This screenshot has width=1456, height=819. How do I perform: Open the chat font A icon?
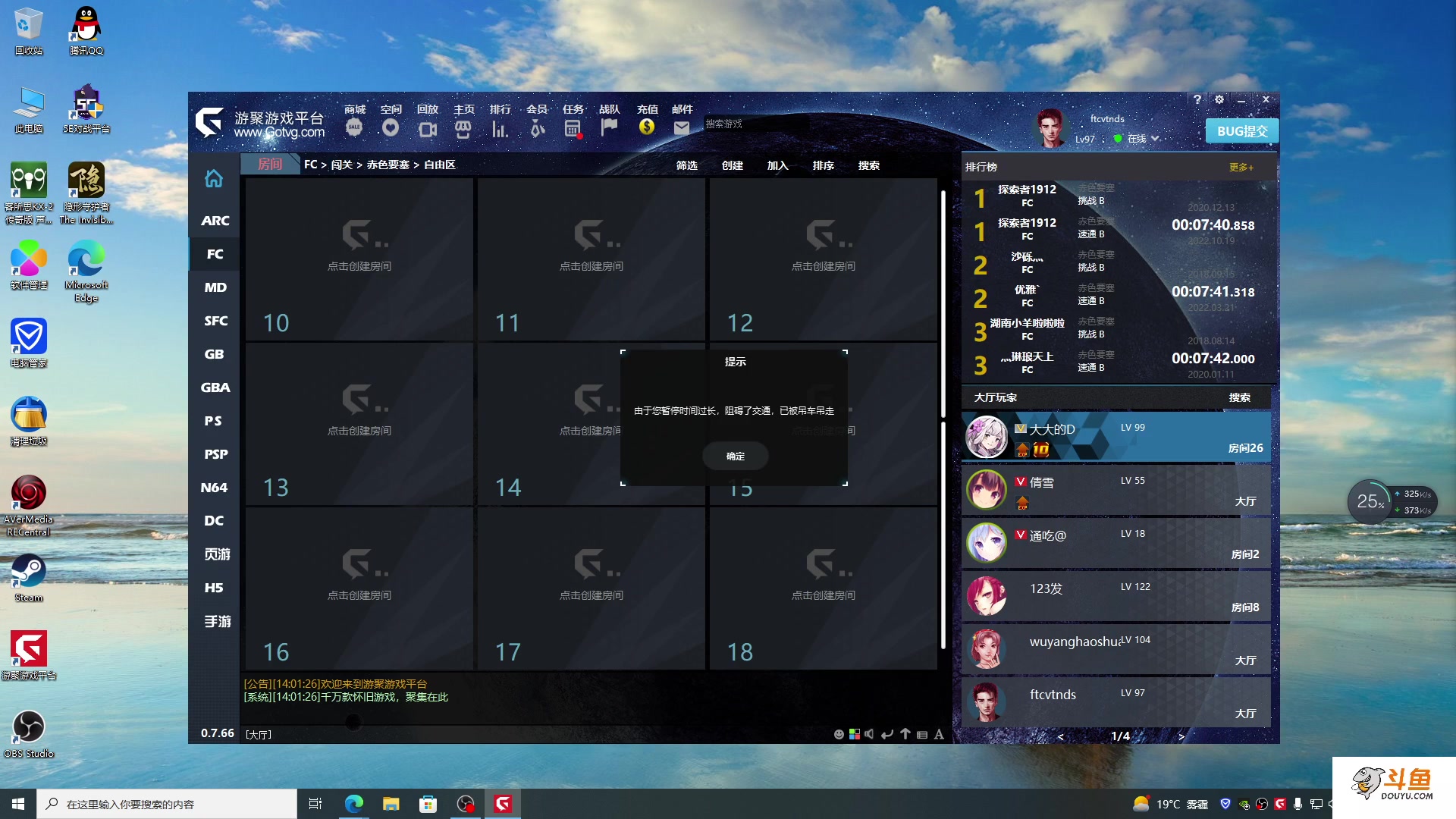pyautogui.click(x=939, y=734)
